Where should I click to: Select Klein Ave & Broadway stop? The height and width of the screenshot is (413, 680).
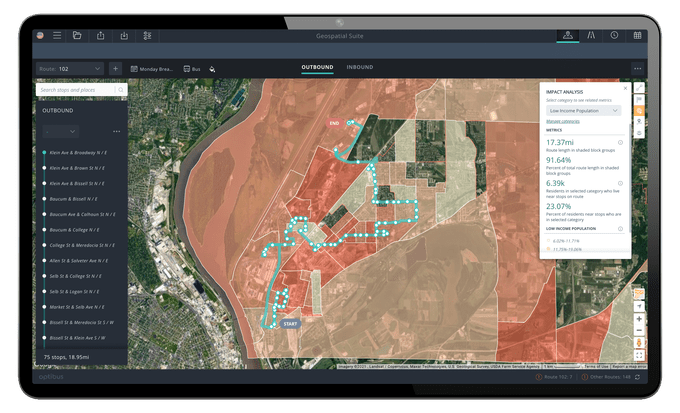(x=82, y=153)
